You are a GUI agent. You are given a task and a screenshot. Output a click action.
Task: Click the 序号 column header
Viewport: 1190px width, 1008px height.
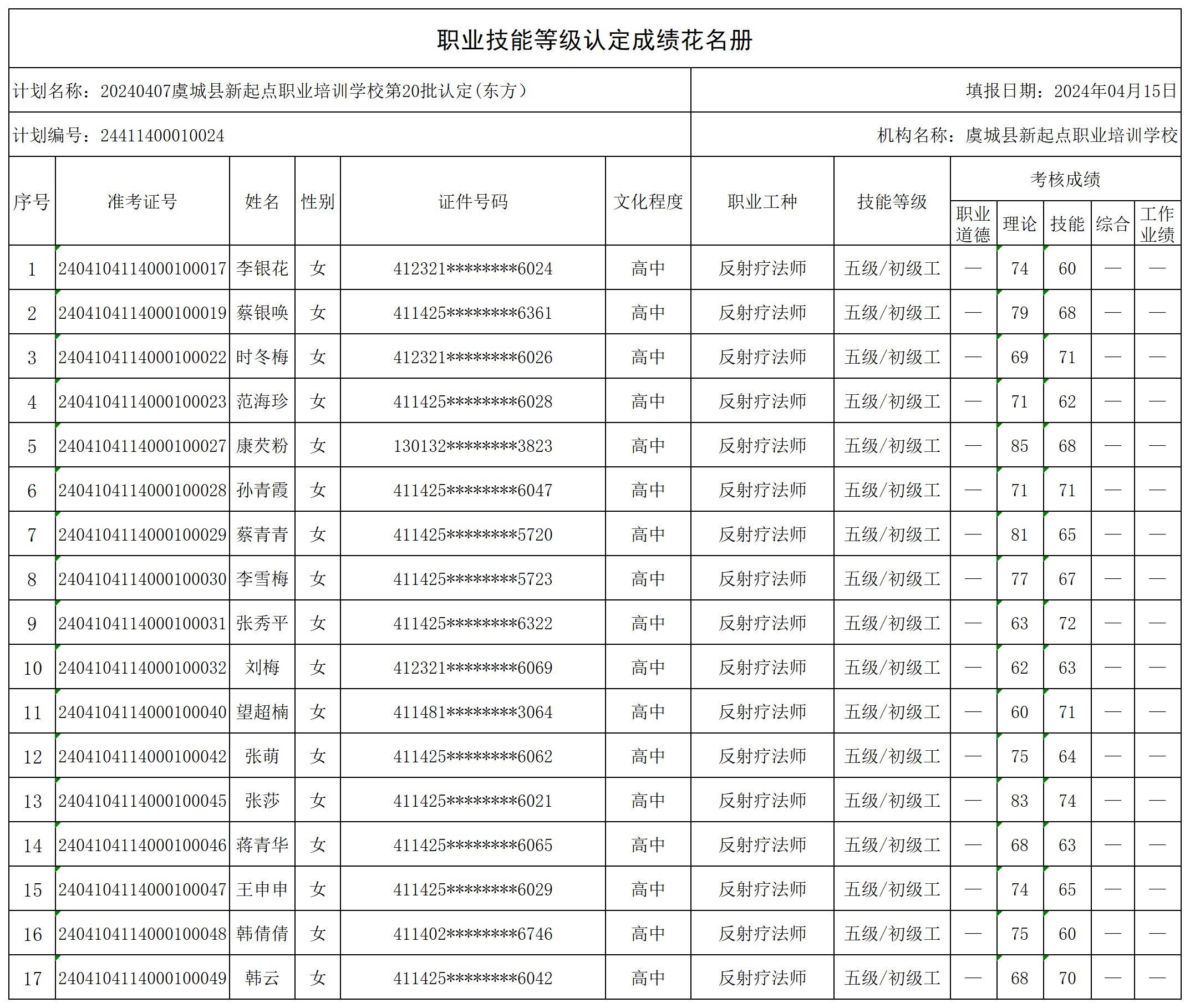tap(32, 200)
